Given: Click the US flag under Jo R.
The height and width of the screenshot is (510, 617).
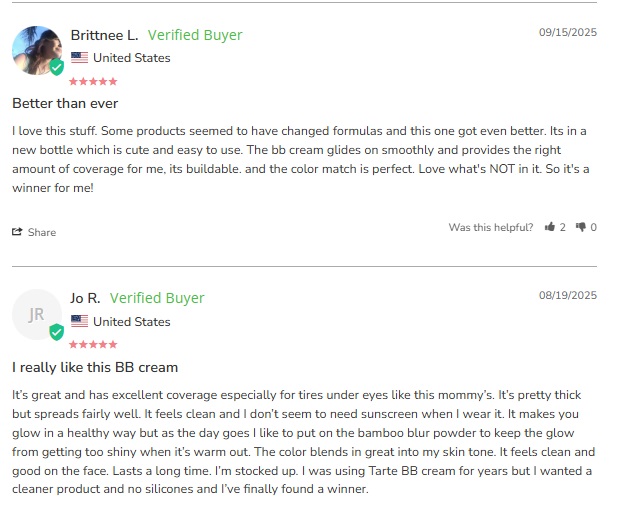Looking at the screenshot, I should pyautogui.click(x=79, y=322).
